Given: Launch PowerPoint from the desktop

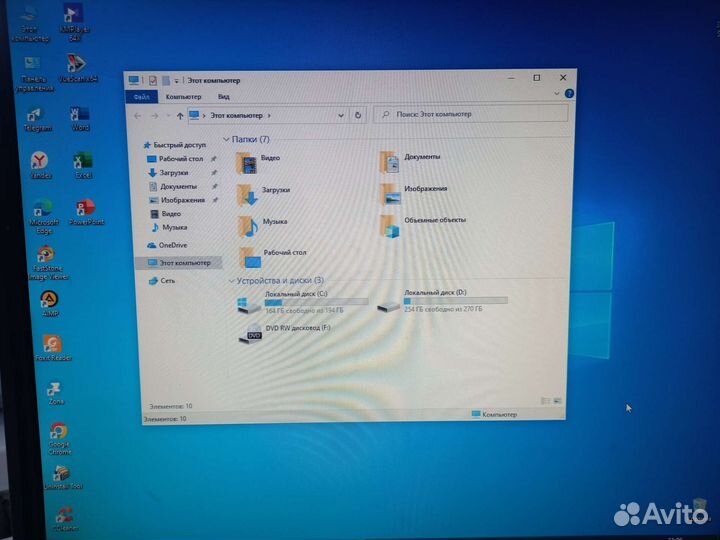Looking at the screenshot, I should pos(86,208).
